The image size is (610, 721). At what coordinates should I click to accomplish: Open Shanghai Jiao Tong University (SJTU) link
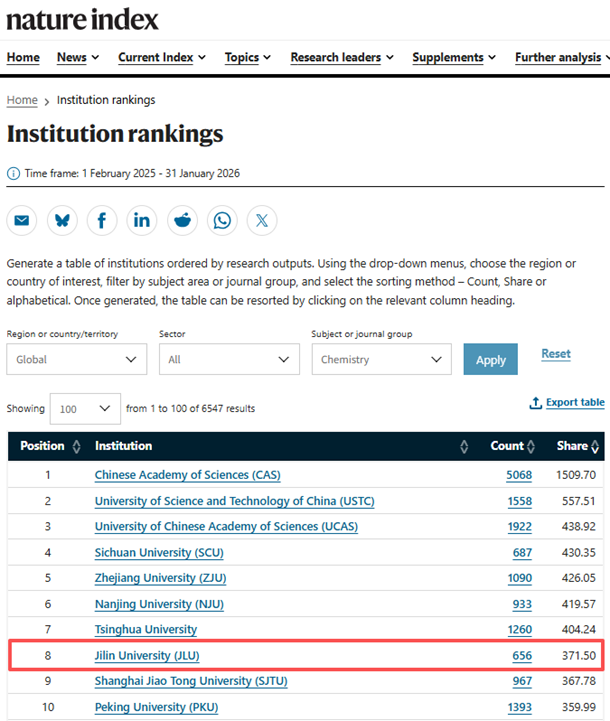pyautogui.click(x=191, y=681)
